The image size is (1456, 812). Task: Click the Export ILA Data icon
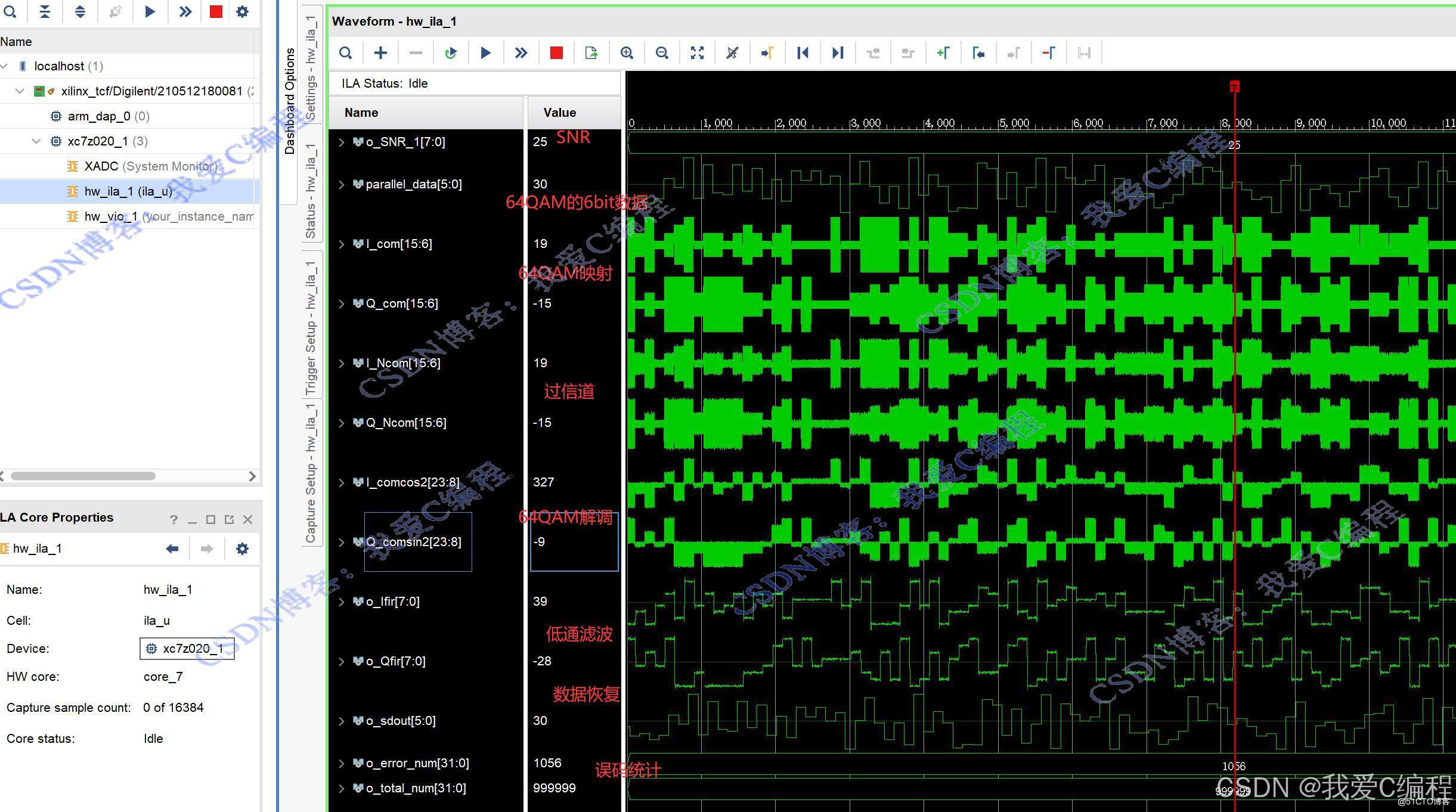click(x=591, y=53)
